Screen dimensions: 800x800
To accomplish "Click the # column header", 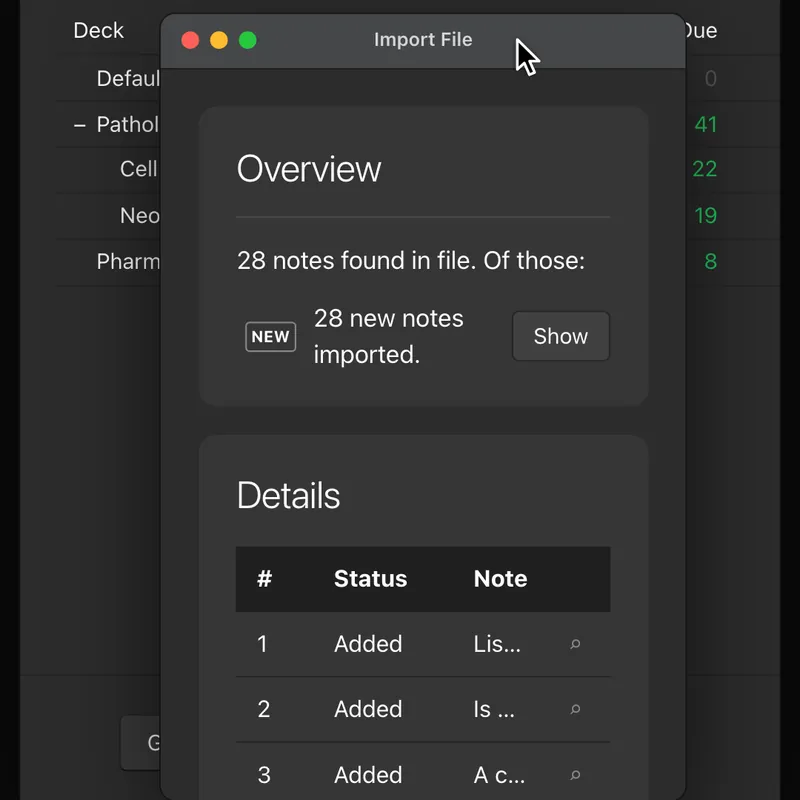I will point(264,579).
